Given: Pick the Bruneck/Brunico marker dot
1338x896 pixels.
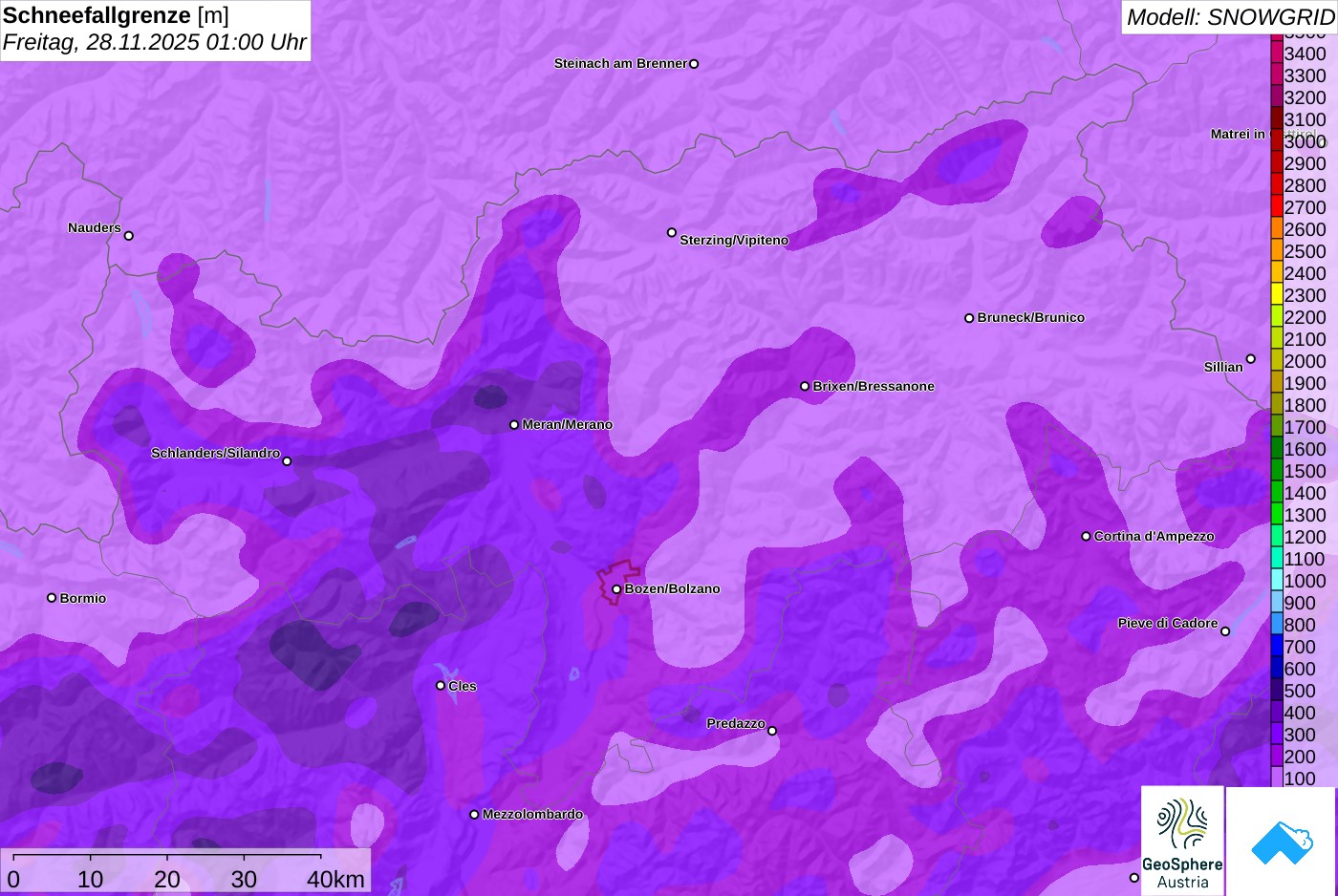Looking at the screenshot, I should [x=969, y=318].
